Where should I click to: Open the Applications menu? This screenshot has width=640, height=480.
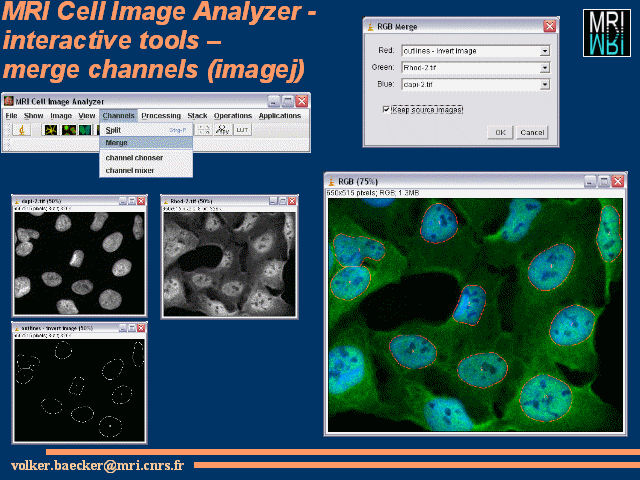pyautogui.click(x=280, y=116)
